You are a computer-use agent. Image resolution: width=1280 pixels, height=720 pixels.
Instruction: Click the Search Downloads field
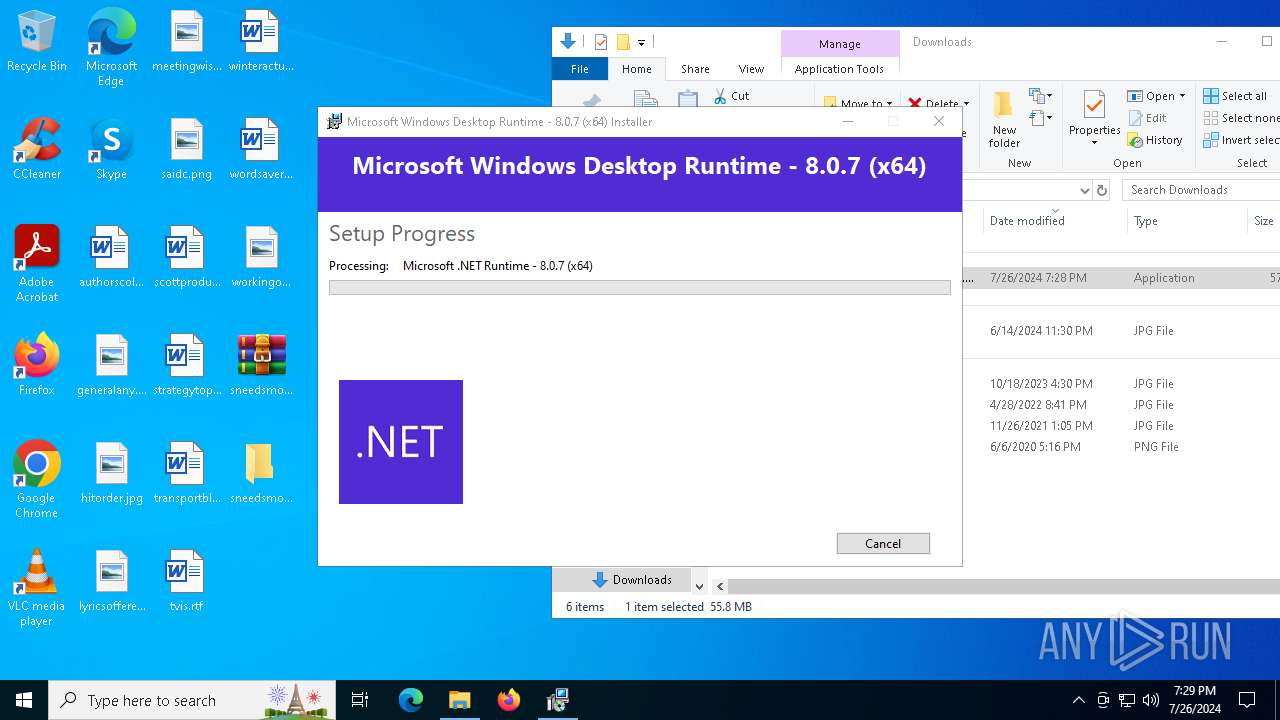(x=1200, y=190)
